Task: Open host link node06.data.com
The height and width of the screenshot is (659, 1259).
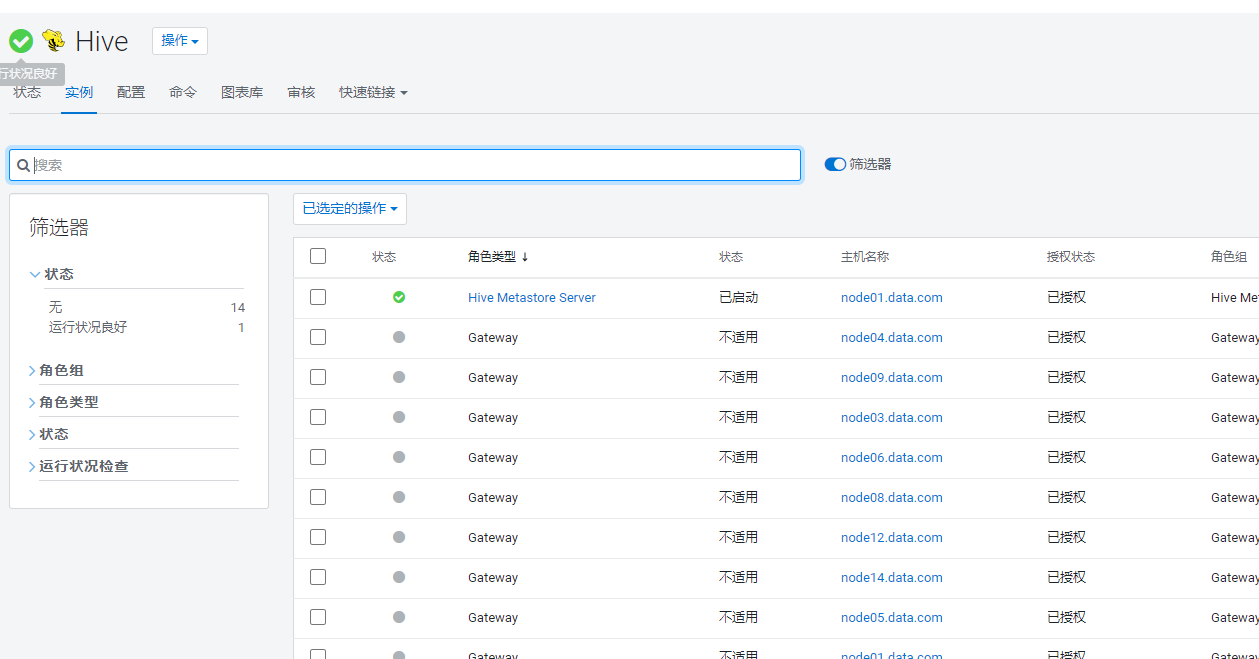Action: [892, 457]
